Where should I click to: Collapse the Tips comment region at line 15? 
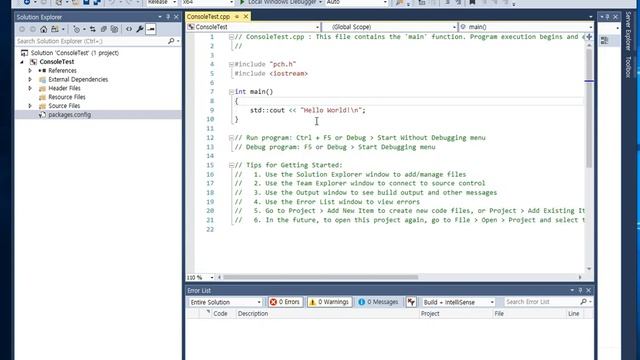coord(231,165)
